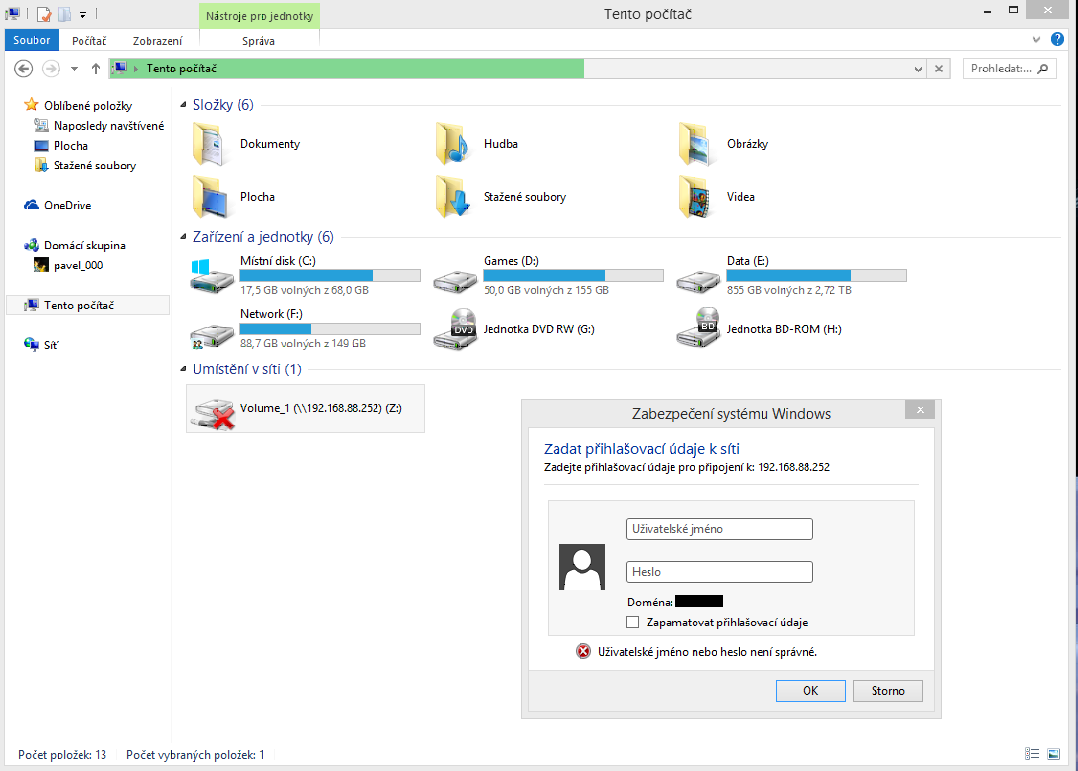Open the address bar history dropdown
This screenshot has width=1078, height=771.
pos(918,68)
